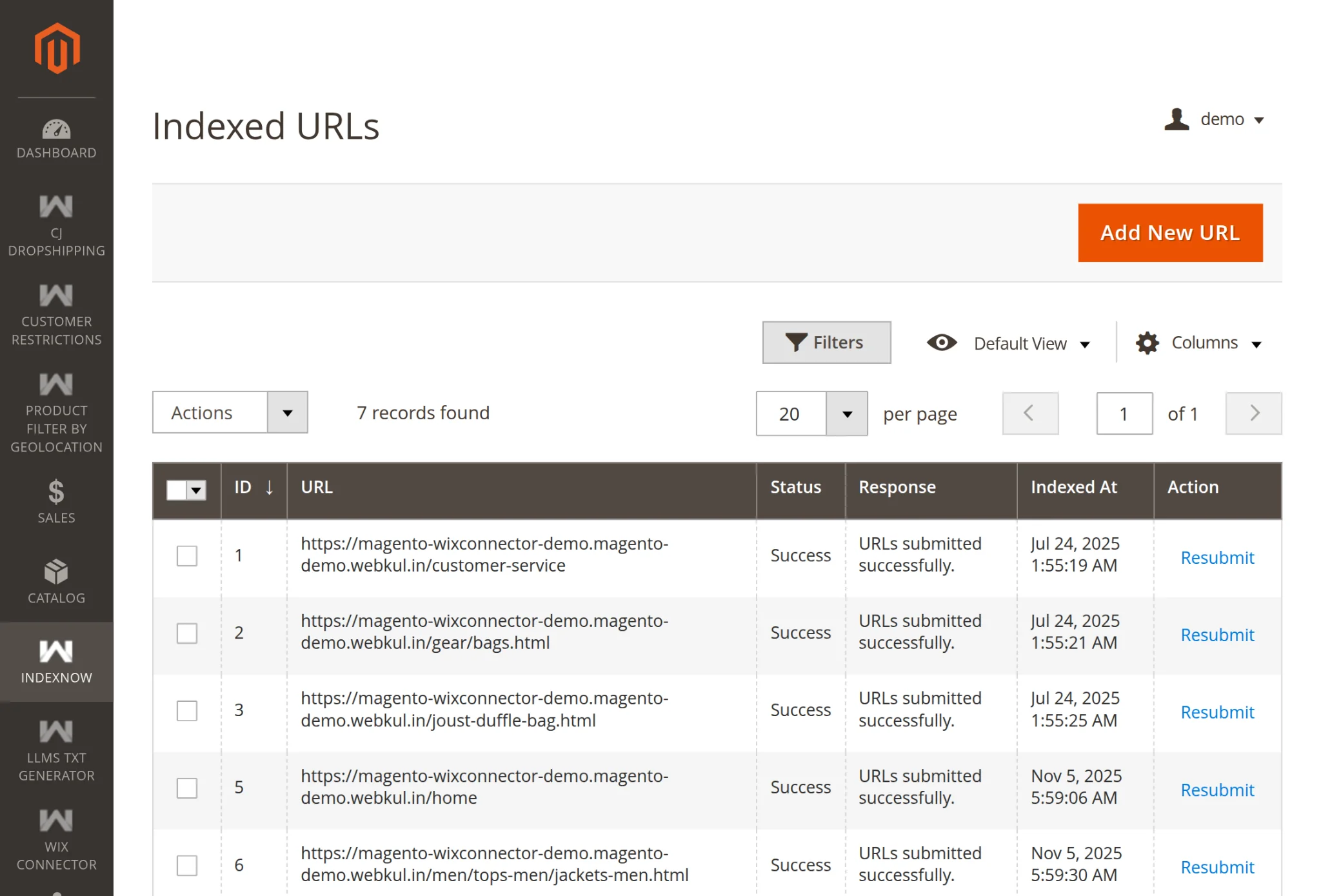Expand the Default View dropdown
The height and width of the screenshot is (896, 1321).
(x=1019, y=343)
